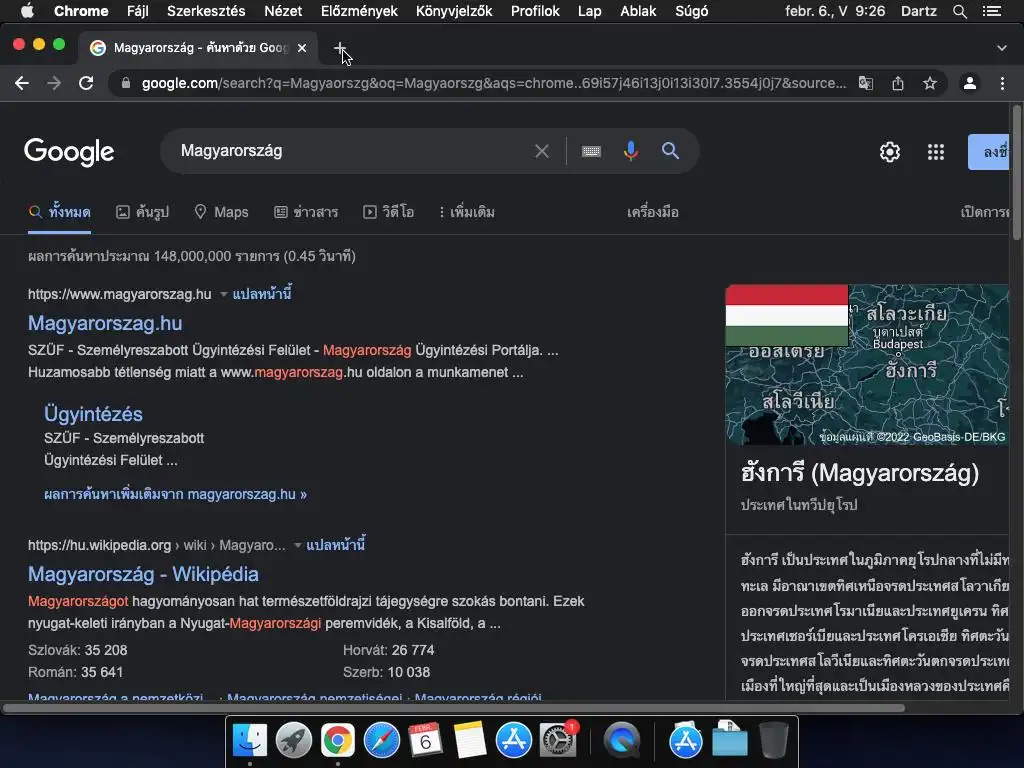Switch to the Maps search tab
This screenshot has width=1024, height=768.
click(221, 212)
